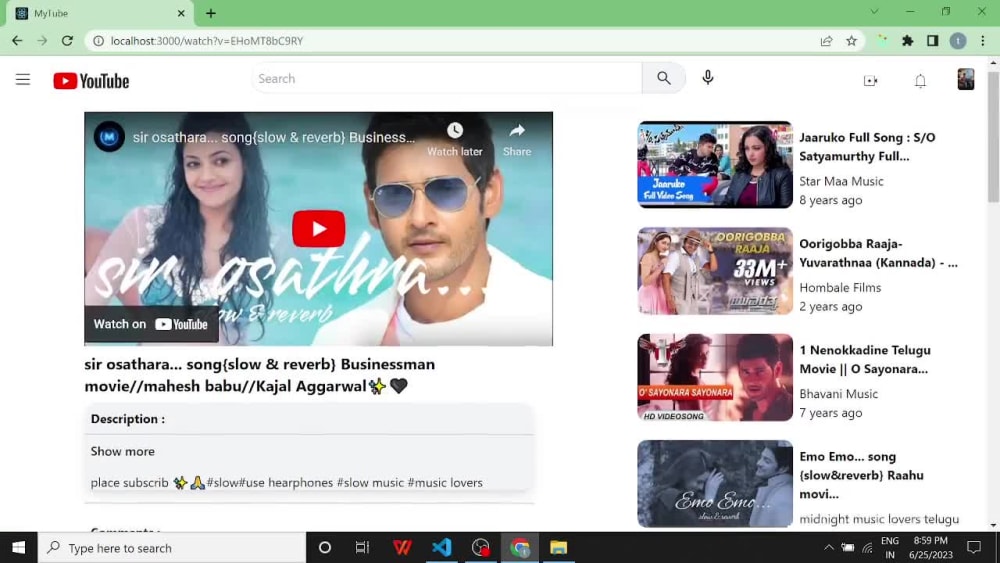This screenshot has width=1000, height=563.
Task: Bookmark this page with star icon
Action: click(851, 41)
